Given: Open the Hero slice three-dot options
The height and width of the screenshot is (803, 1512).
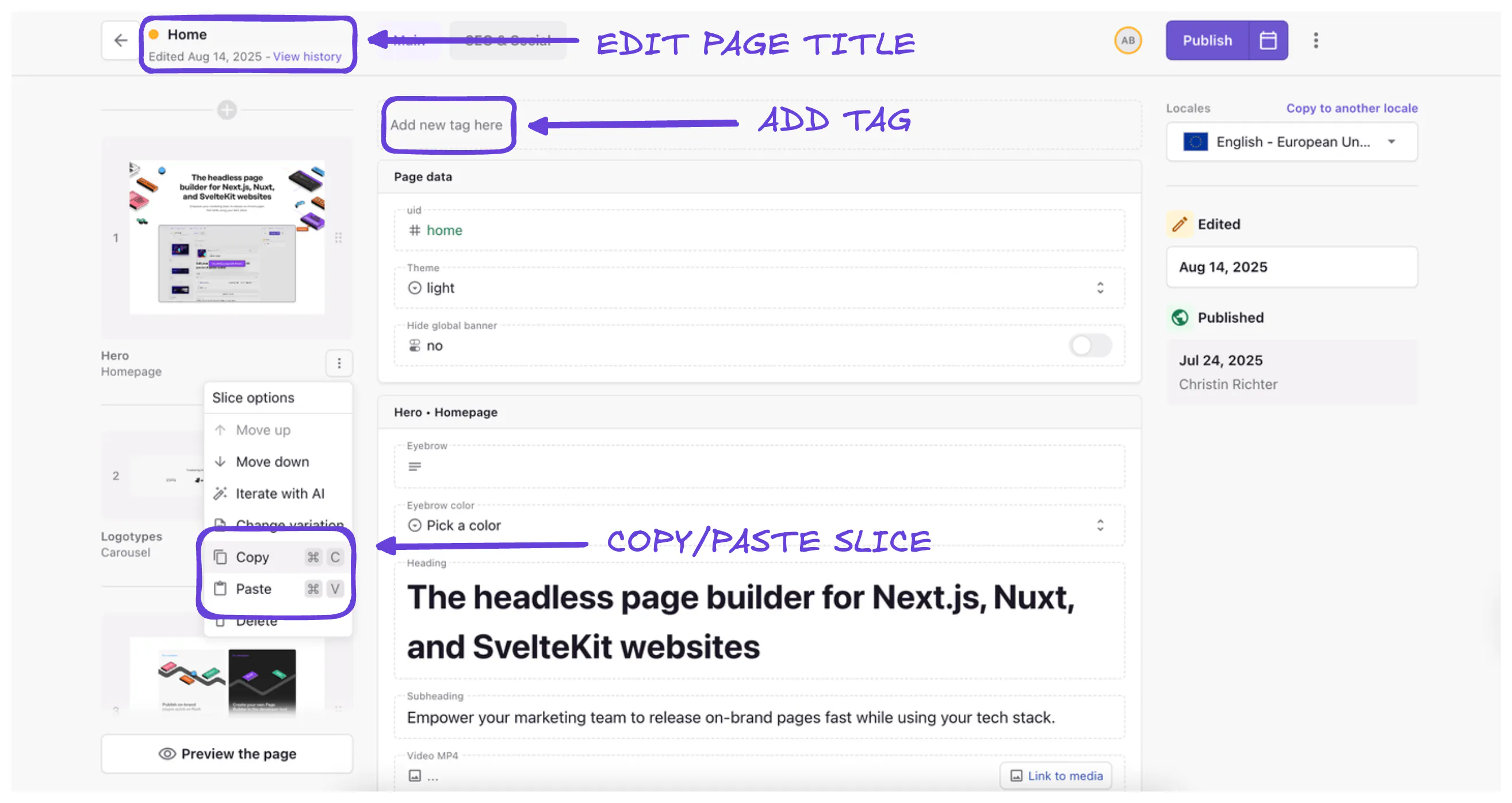Looking at the screenshot, I should tap(339, 364).
